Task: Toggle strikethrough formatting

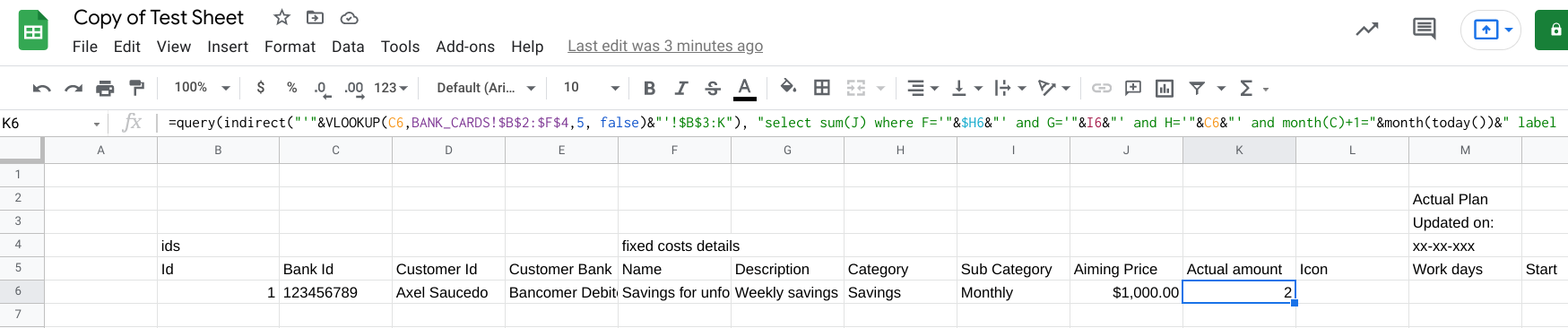Action: pos(713,88)
